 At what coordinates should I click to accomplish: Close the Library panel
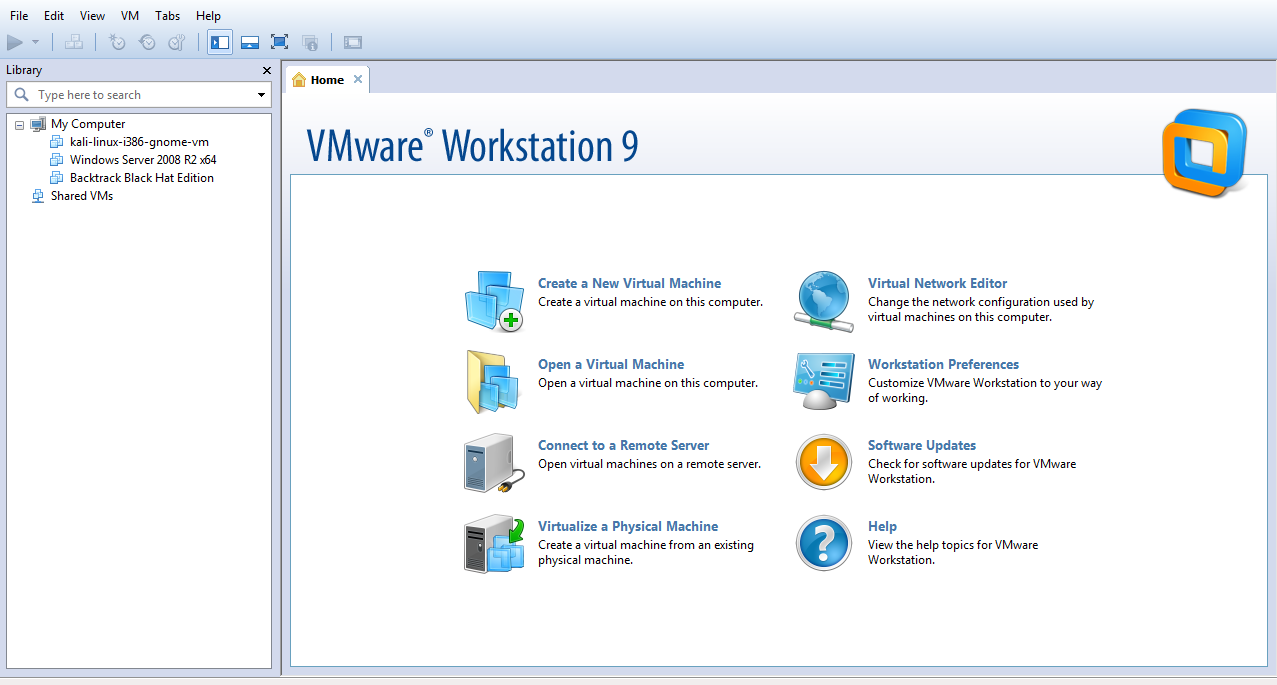[267, 70]
